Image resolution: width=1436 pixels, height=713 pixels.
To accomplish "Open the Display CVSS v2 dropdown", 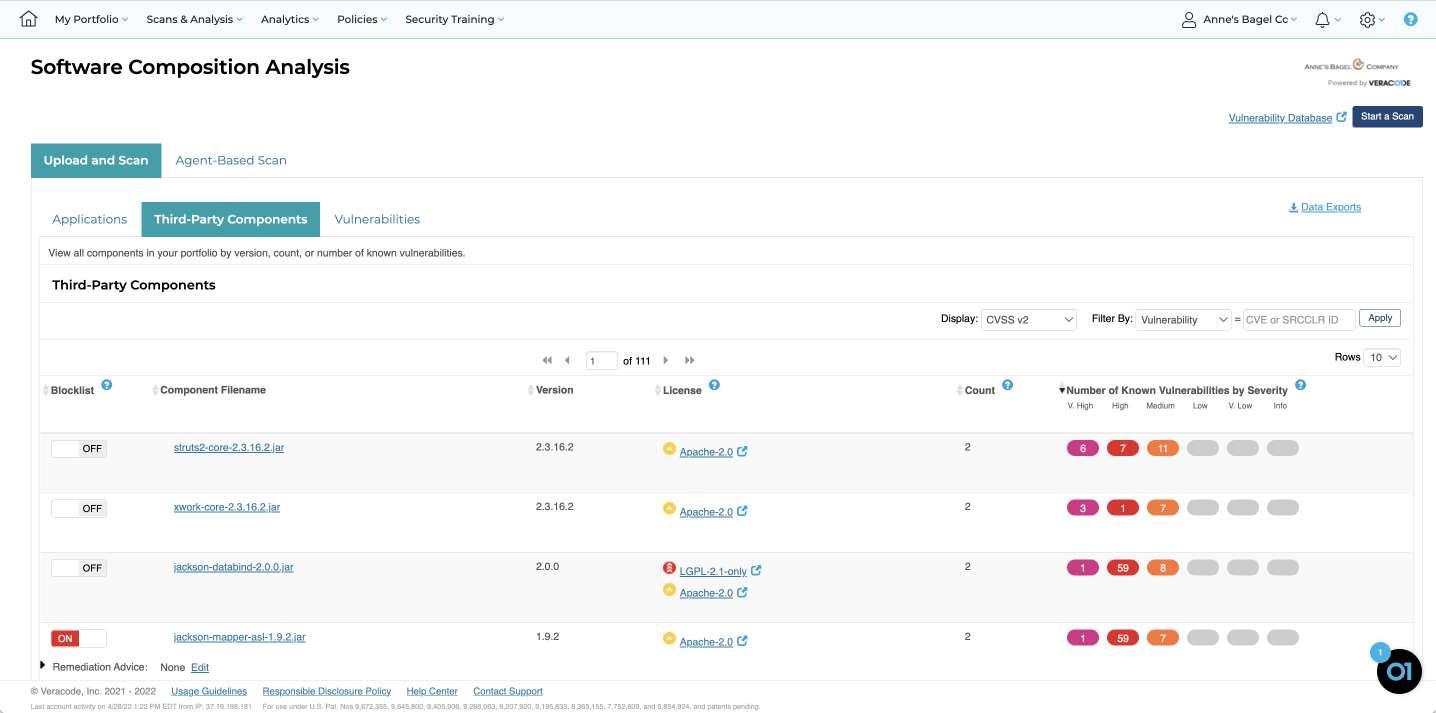I will pos(1029,320).
